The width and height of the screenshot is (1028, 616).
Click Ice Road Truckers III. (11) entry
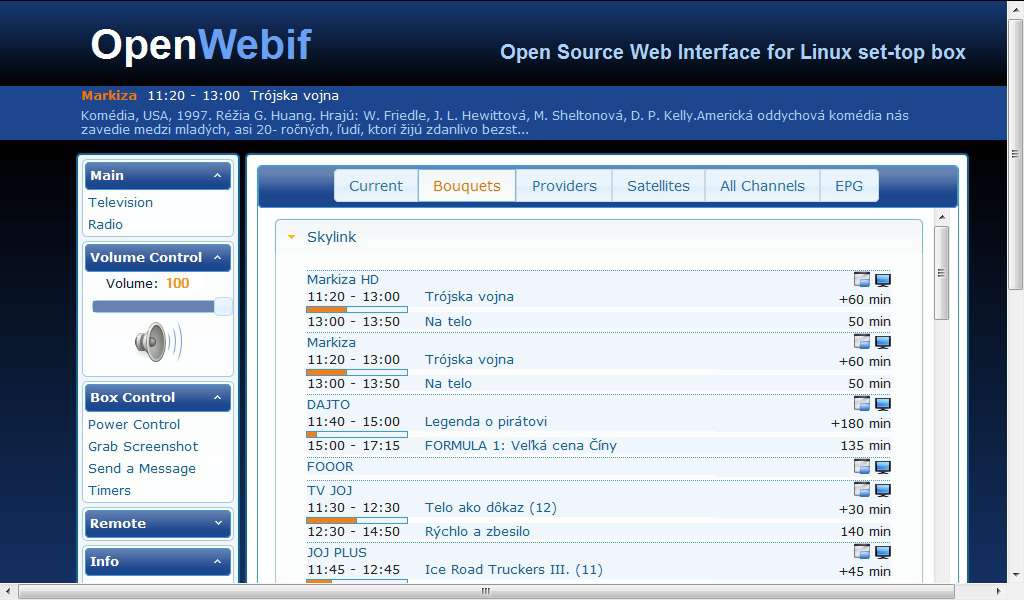point(513,569)
